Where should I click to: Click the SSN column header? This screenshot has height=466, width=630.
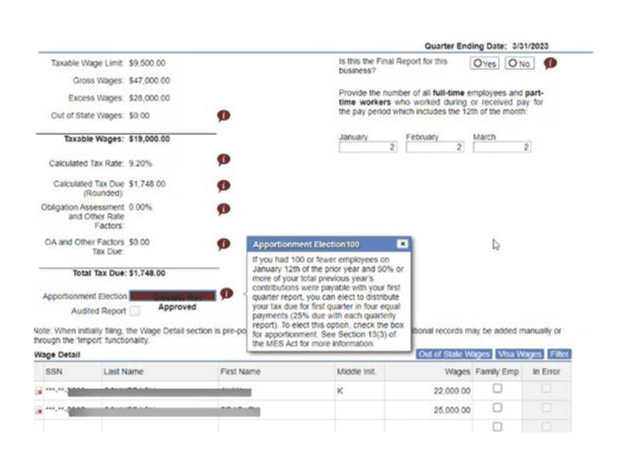pyautogui.click(x=54, y=372)
